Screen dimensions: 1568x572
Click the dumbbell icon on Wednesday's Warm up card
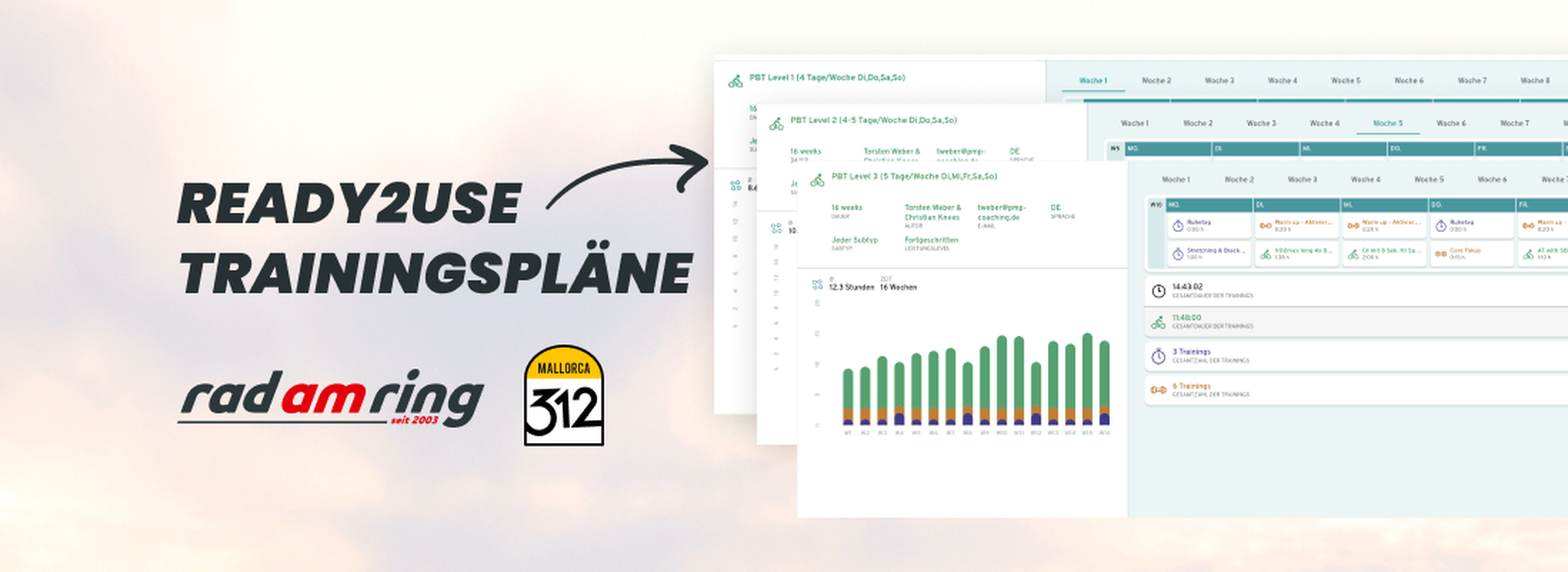click(x=1353, y=226)
